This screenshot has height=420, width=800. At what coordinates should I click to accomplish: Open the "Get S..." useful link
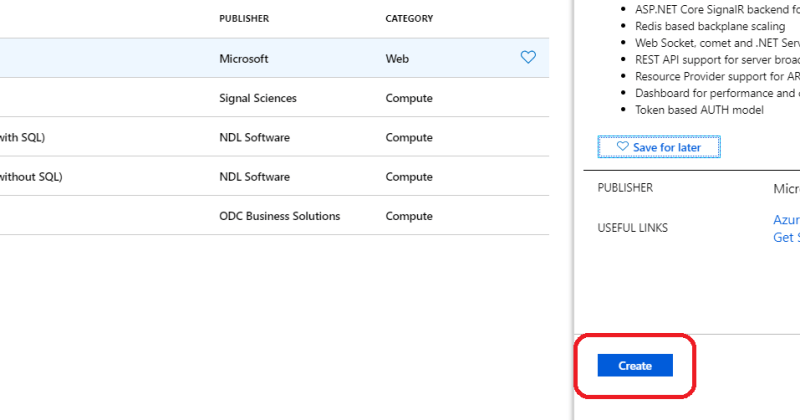[x=786, y=237]
